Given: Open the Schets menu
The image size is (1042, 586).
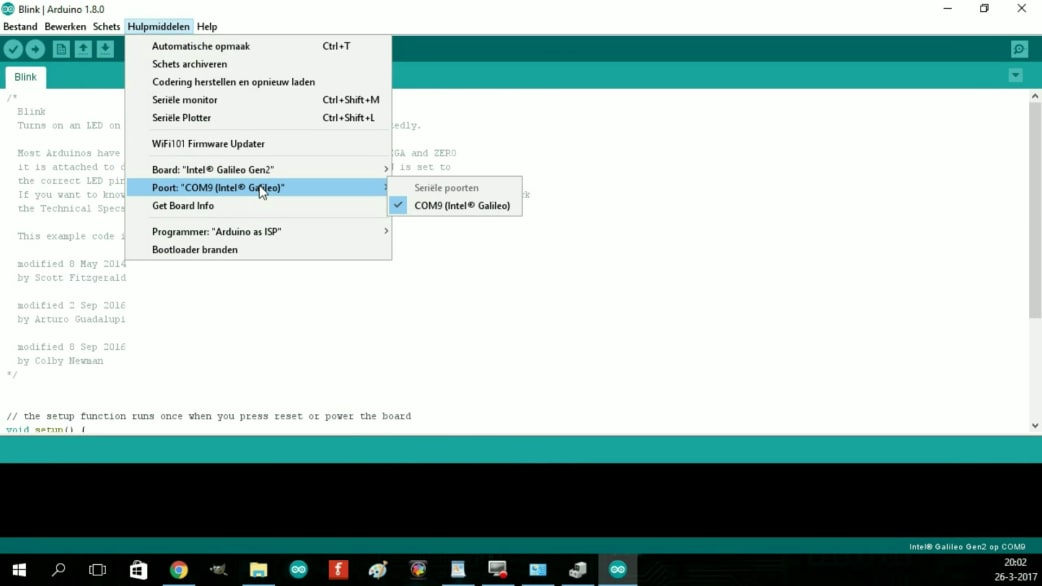Looking at the screenshot, I should point(106,27).
